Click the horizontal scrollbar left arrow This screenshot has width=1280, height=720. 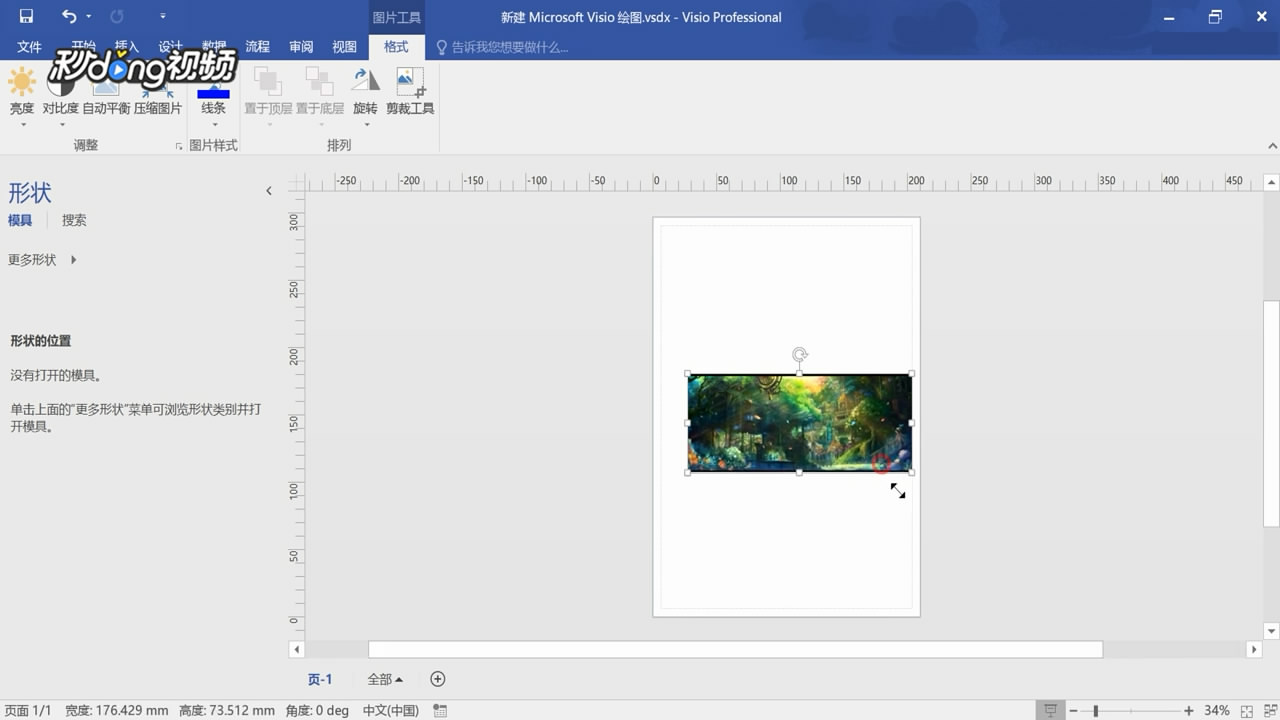coord(296,649)
